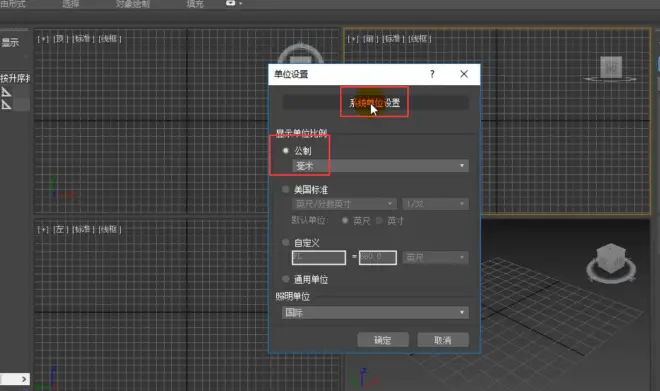Click the [前] viewport view label
The height and width of the screenshot is (391, 660).
[370, 39]
